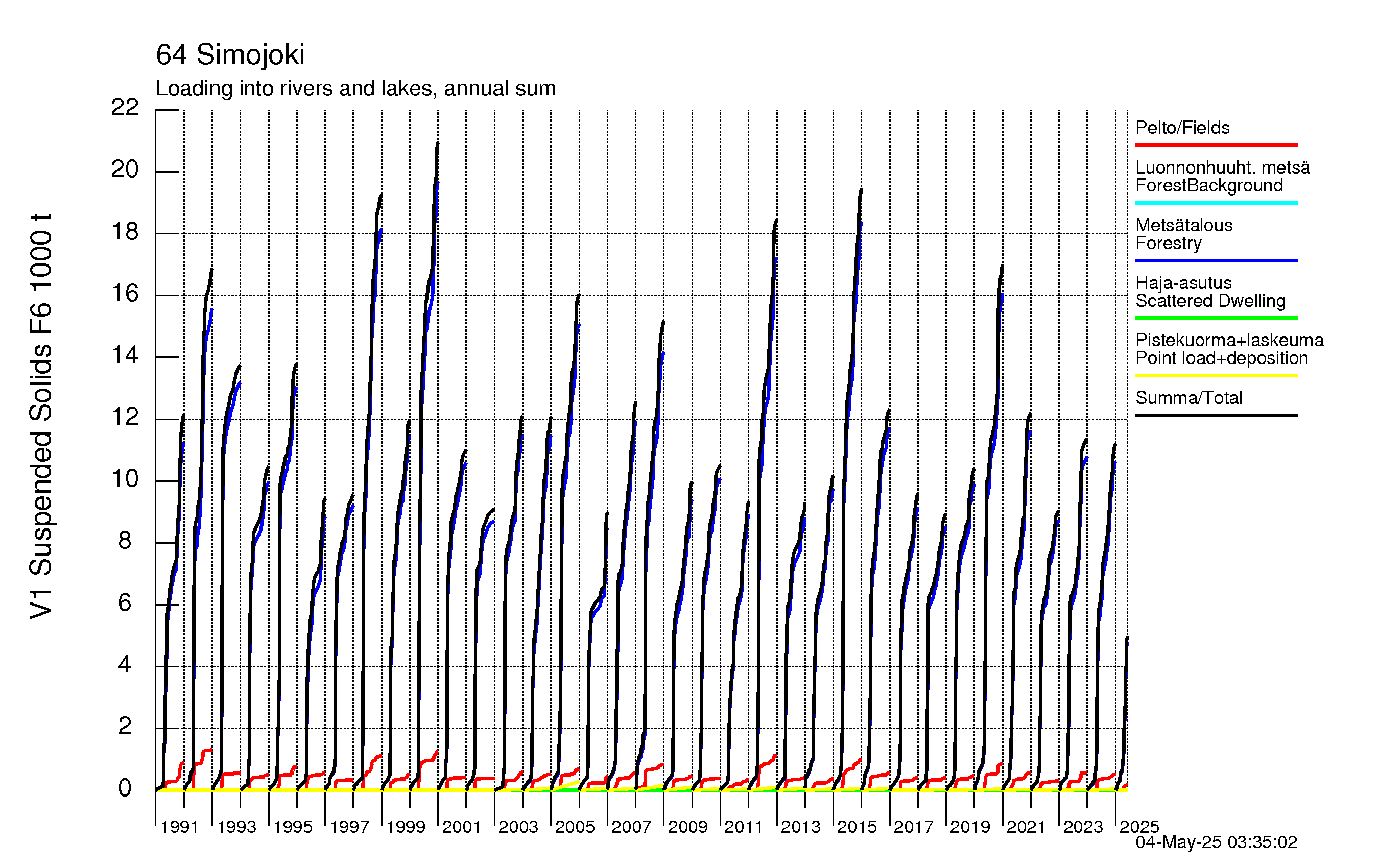Click the y-axis value 6
This screenshot has height=868, width=1379.
(x=125, y=602)
